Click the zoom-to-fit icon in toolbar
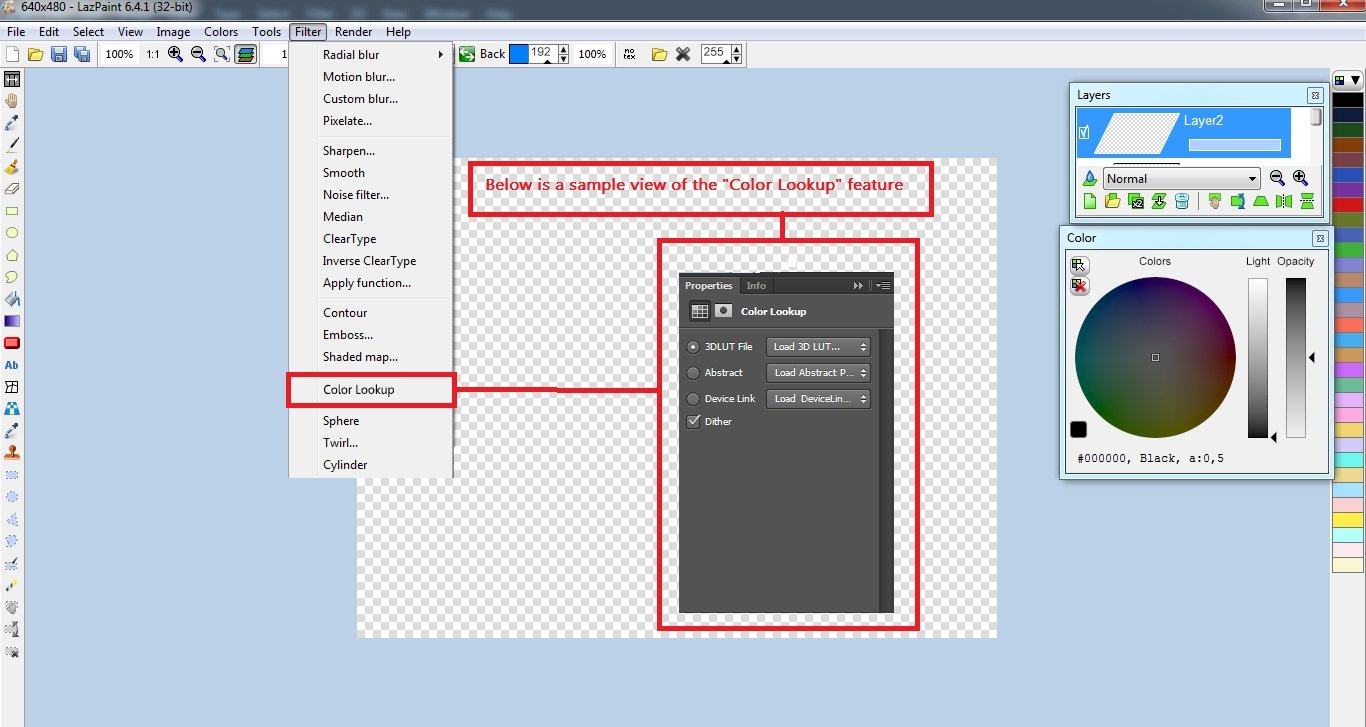This screenshot has height=727, width=1366. tap(221, 54)
